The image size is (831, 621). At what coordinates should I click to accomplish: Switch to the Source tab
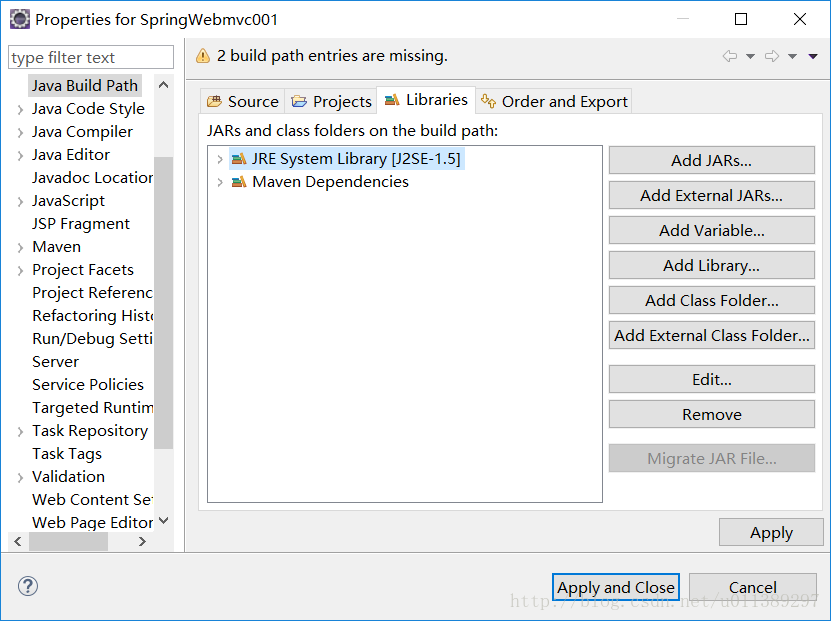pos(243,101)
